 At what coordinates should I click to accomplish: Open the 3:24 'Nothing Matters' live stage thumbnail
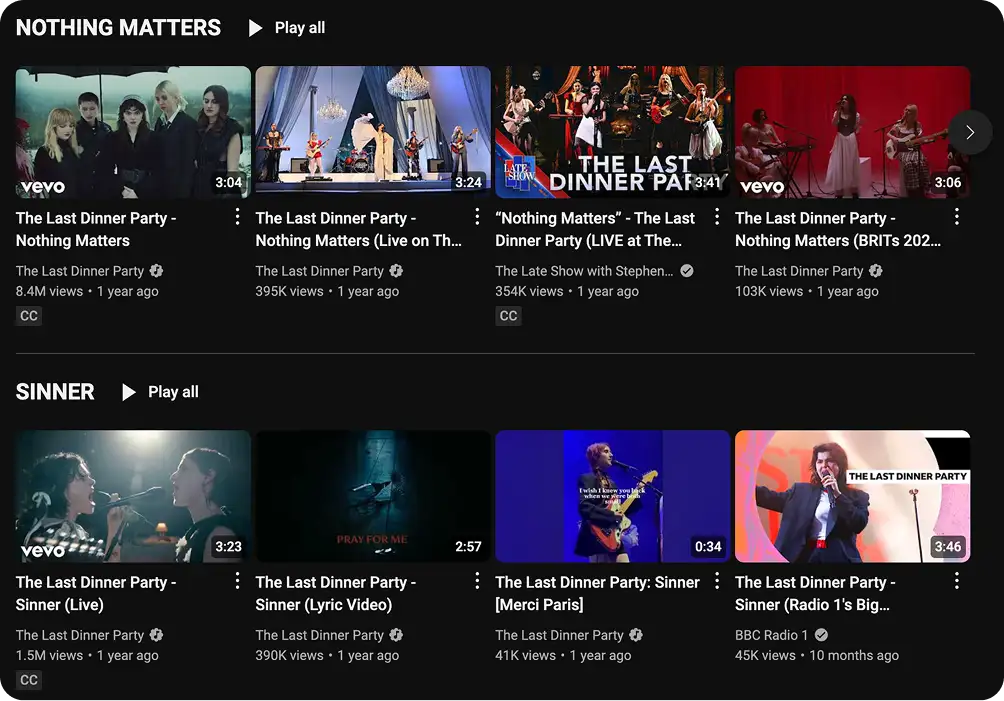point(373,133)
